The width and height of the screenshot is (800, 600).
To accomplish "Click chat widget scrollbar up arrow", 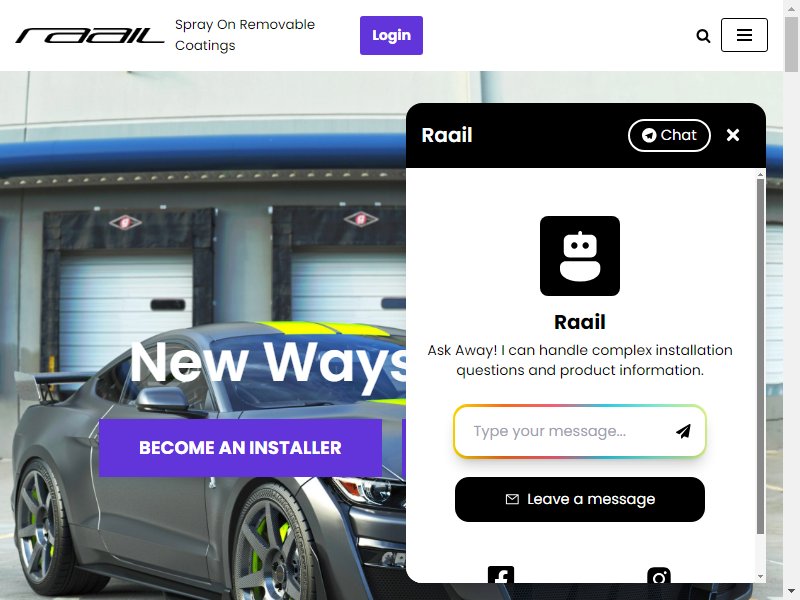I will (x=760, y=174).
